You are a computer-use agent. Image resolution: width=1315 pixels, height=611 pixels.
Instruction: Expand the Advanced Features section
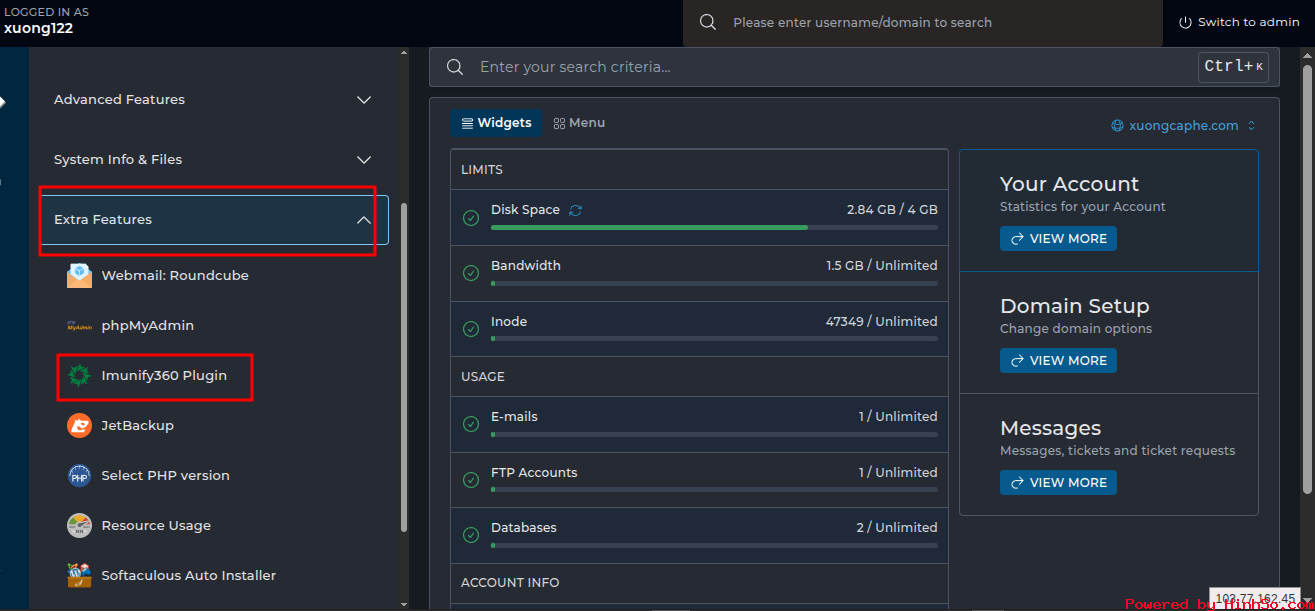(364, 100)
